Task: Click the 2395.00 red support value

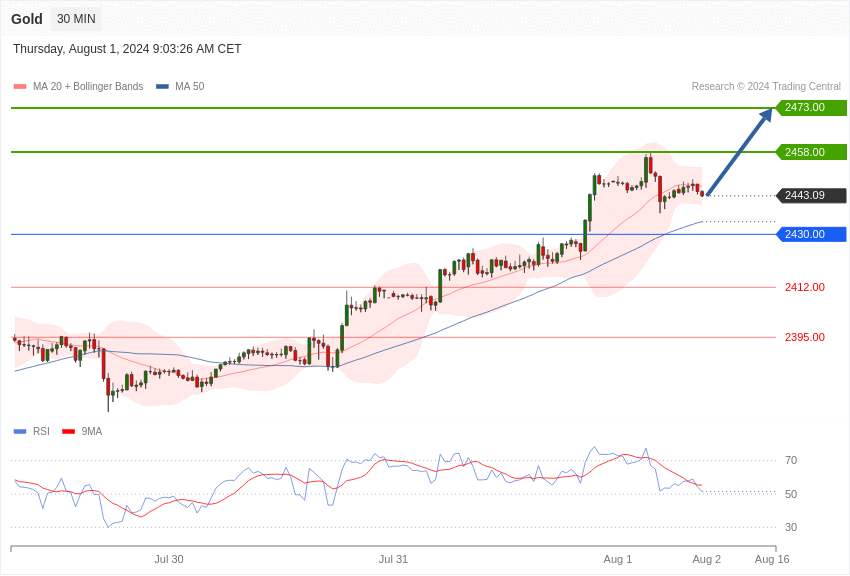Action: coord(804,337)
